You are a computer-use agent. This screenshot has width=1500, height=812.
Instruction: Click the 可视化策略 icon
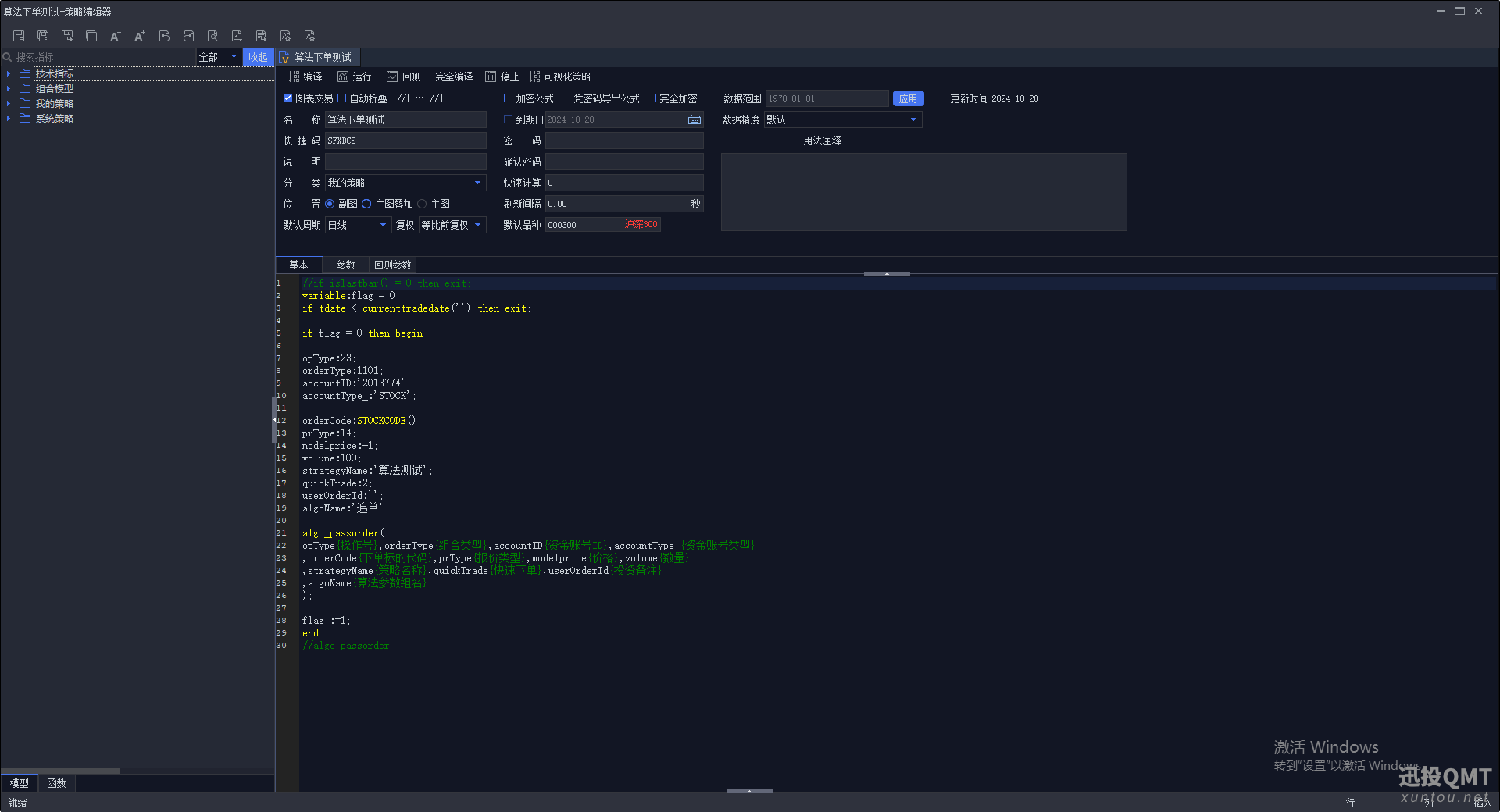pos(534,77)
